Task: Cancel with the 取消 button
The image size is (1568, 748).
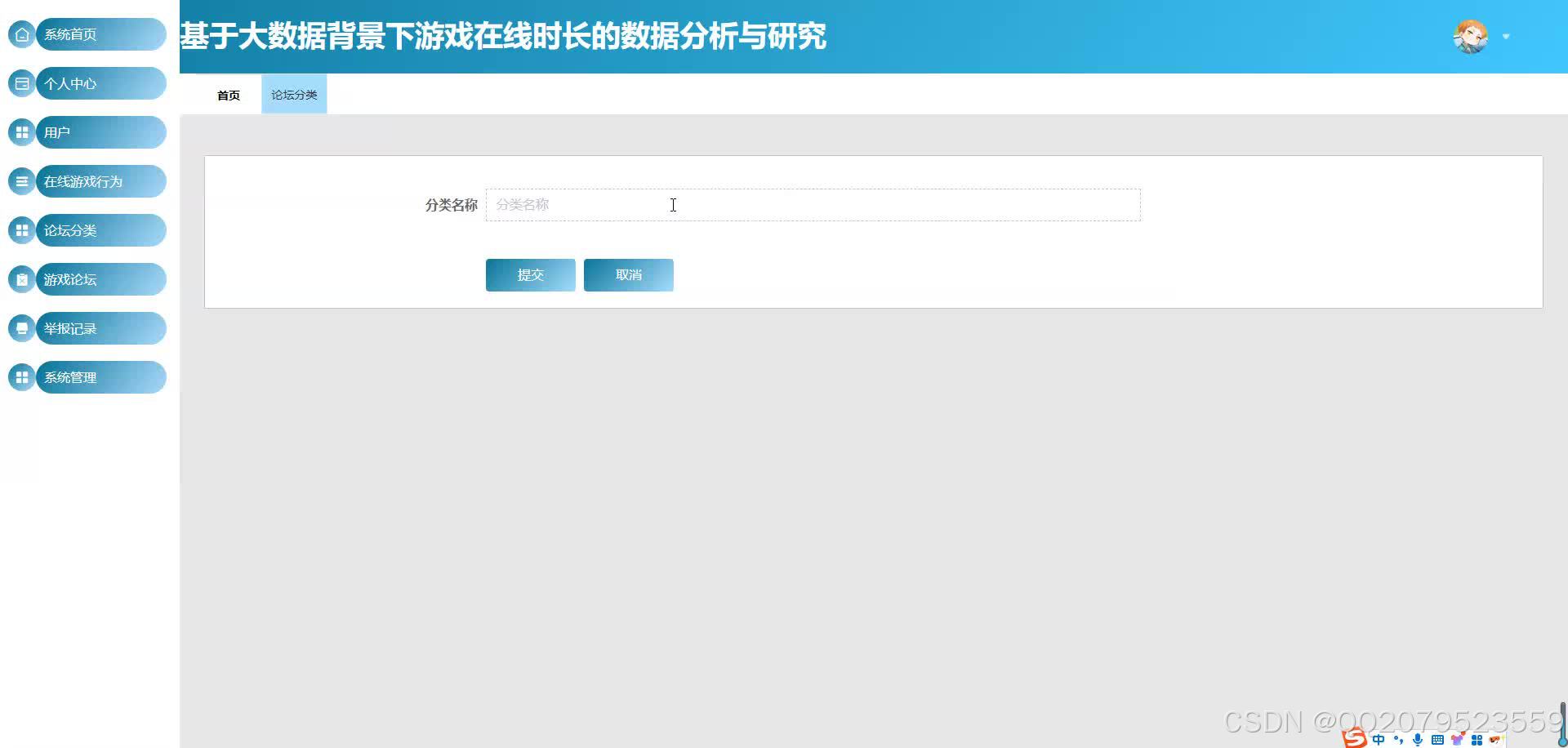Action: coord(629,275)
